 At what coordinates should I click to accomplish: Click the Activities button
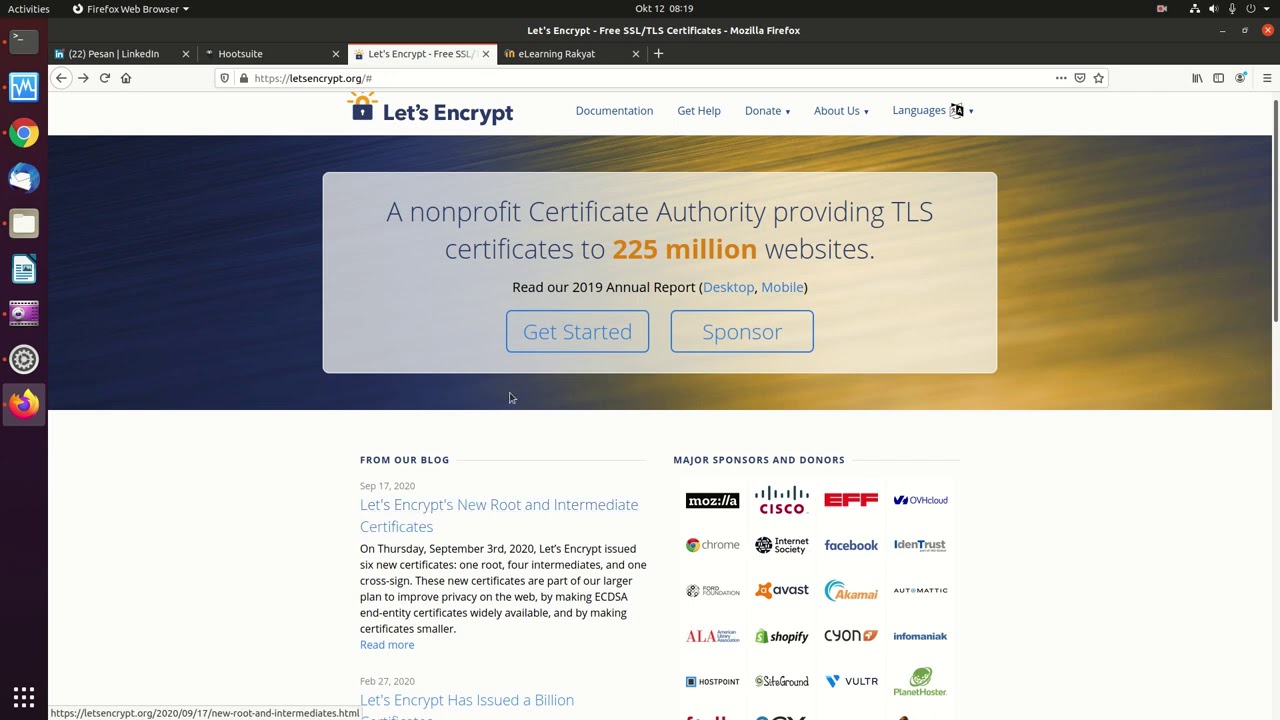(x=28, y=9)
